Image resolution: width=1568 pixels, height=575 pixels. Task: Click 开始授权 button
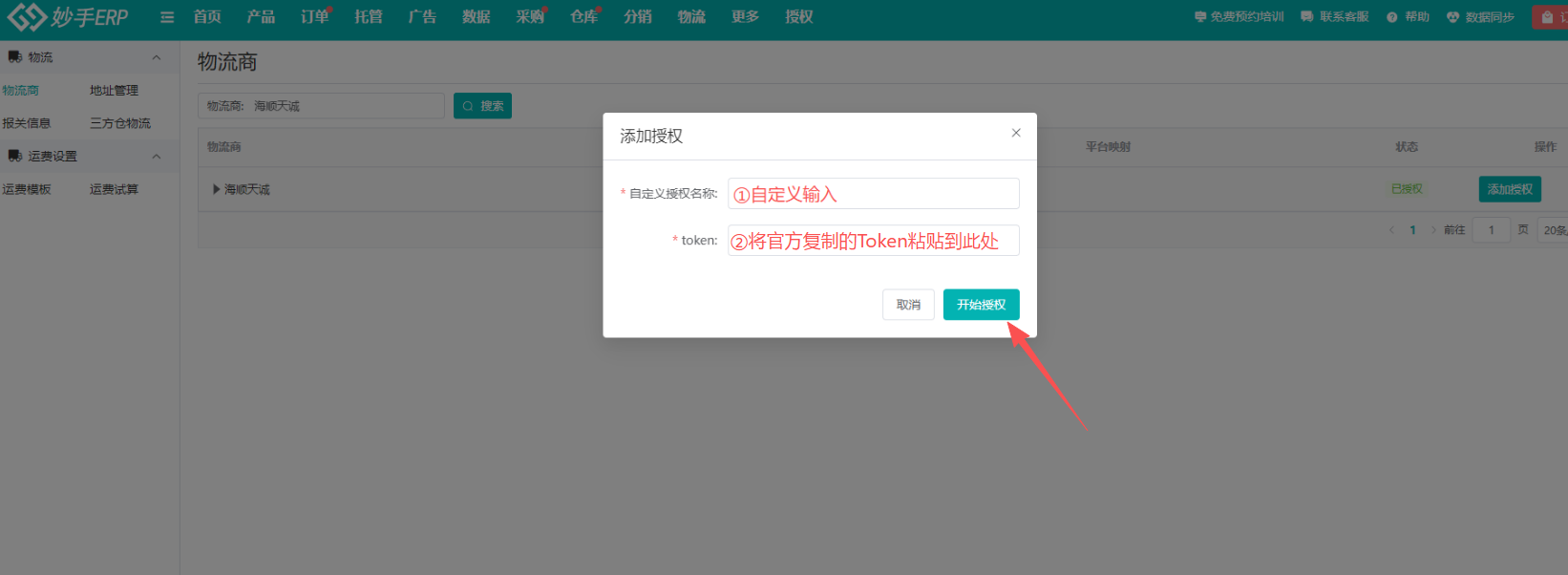(982, 305)
